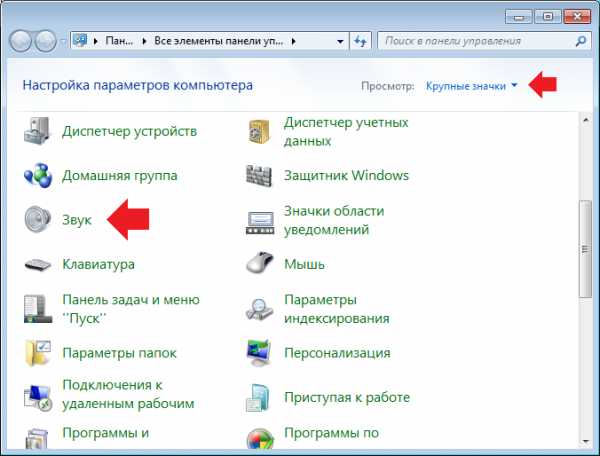
Task: Open the Крупные значки view dropdown
Action: pyautogui.click(x=471, y=86)
